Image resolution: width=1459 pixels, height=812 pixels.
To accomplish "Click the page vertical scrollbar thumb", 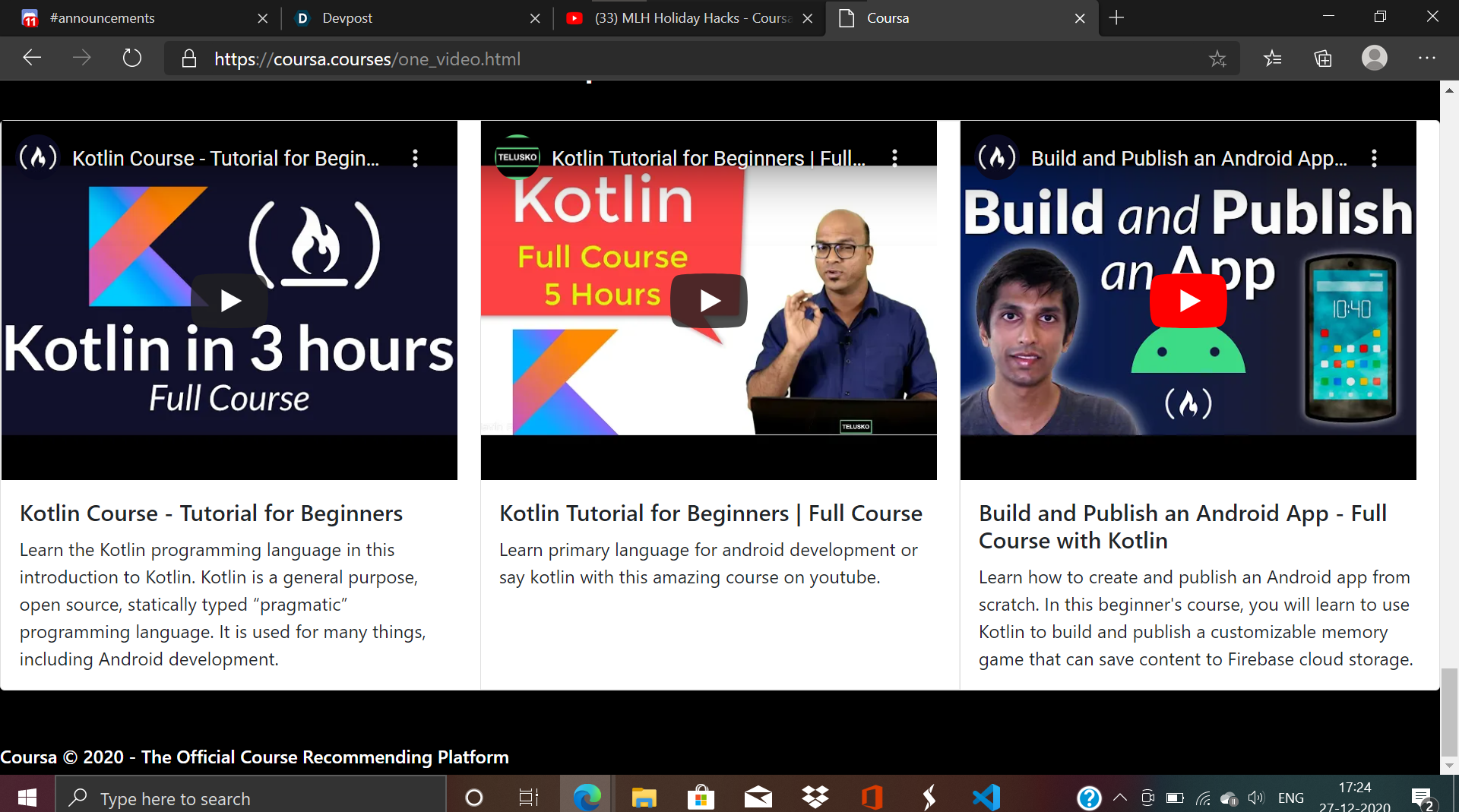I will point(1449,712).
